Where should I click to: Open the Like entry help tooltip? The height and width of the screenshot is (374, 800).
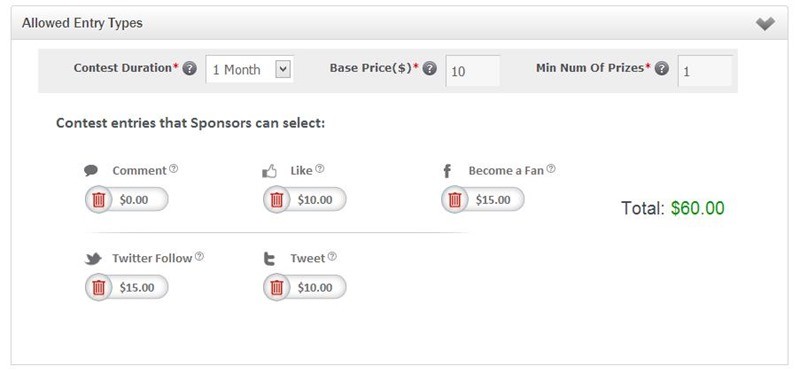coord(319,168)
